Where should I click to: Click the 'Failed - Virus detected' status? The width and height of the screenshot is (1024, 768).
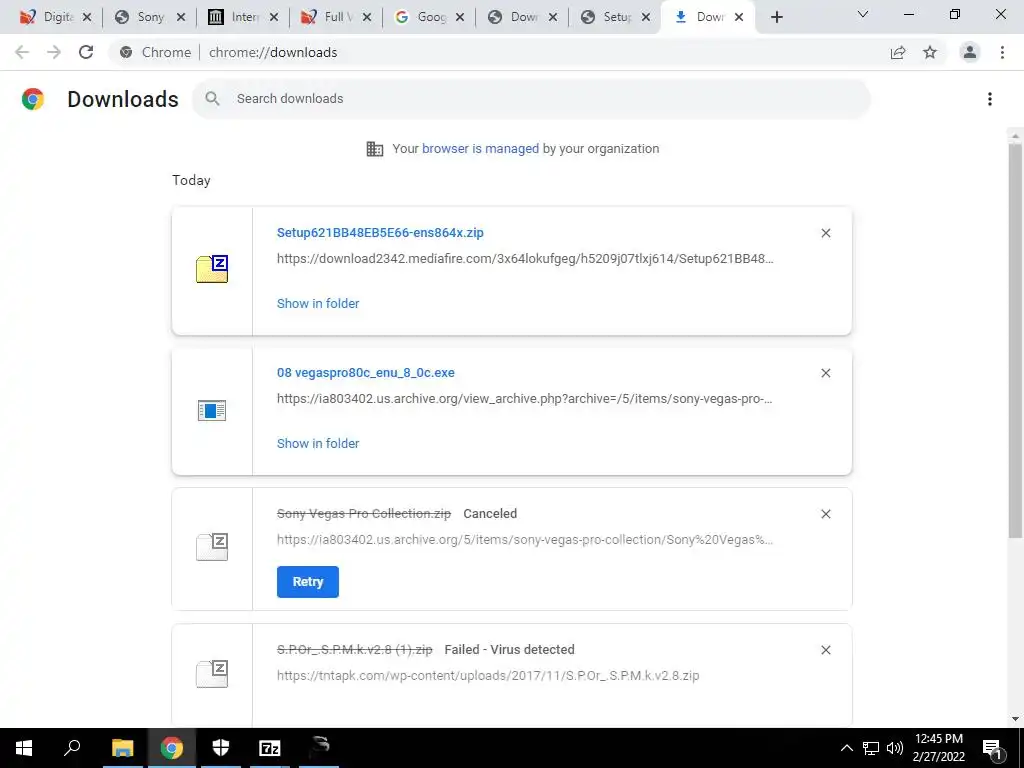(x=509, y=650)
